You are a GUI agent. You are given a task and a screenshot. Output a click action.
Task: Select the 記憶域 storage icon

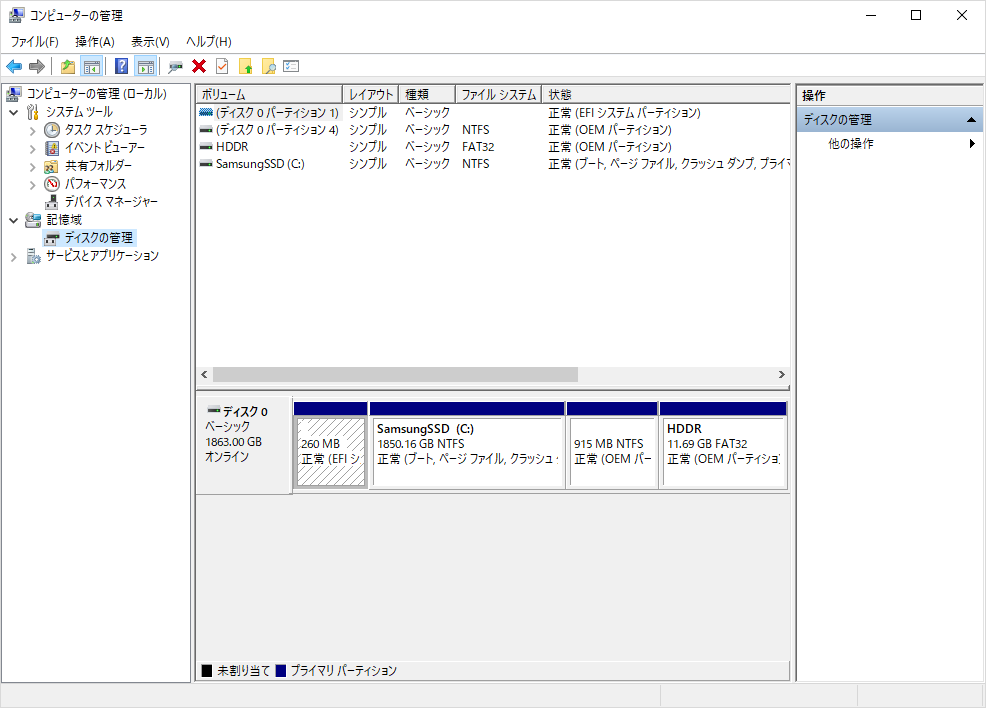coord(33,220)
